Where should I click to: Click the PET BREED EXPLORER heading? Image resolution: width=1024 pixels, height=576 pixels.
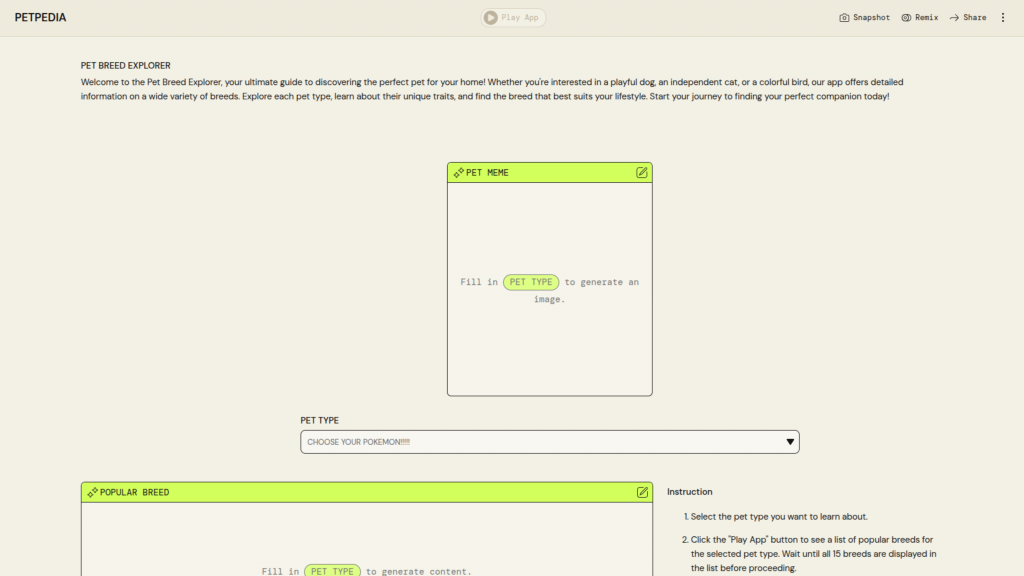[126, 66]
